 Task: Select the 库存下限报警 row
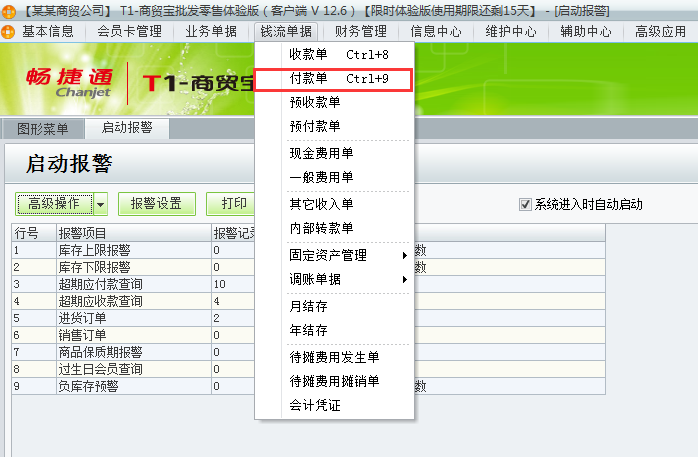[308, 267]
